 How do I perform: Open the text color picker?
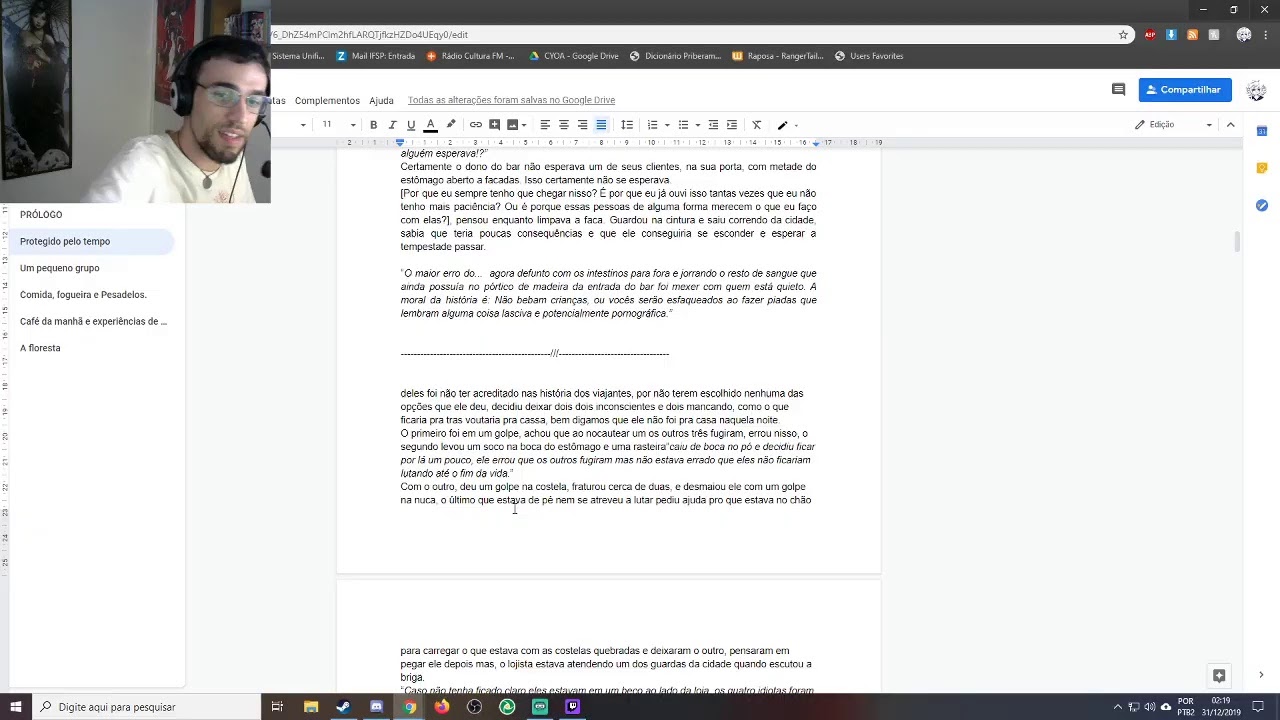point(430,125)
